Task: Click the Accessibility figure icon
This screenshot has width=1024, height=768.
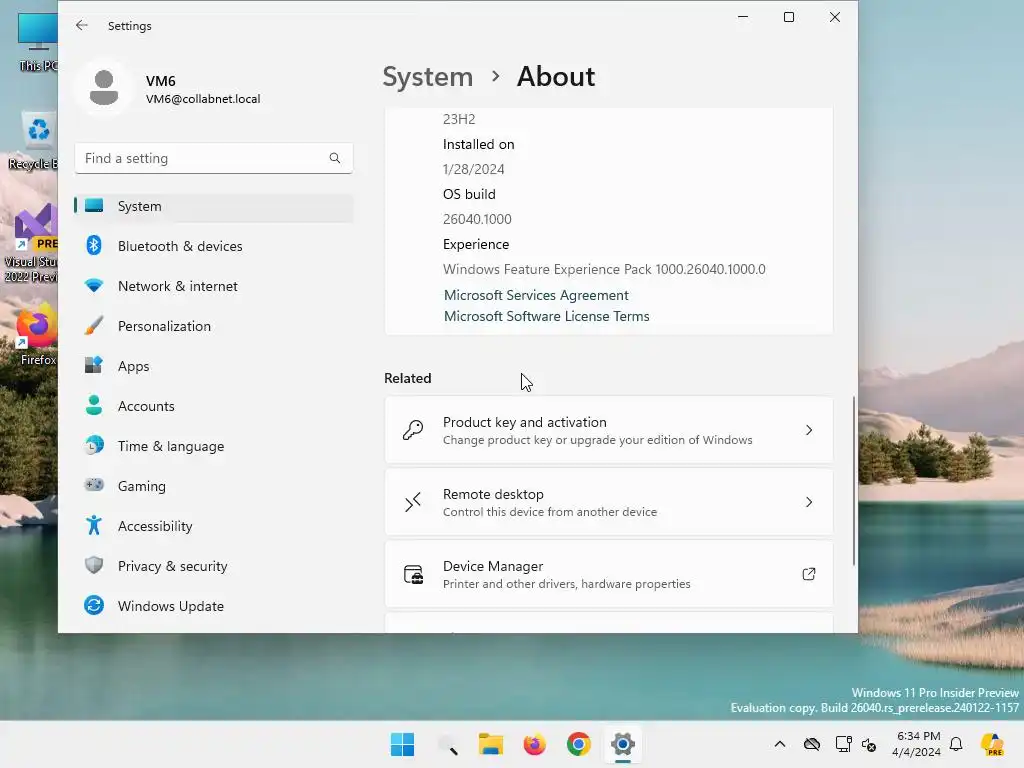Action: point(94,525)
